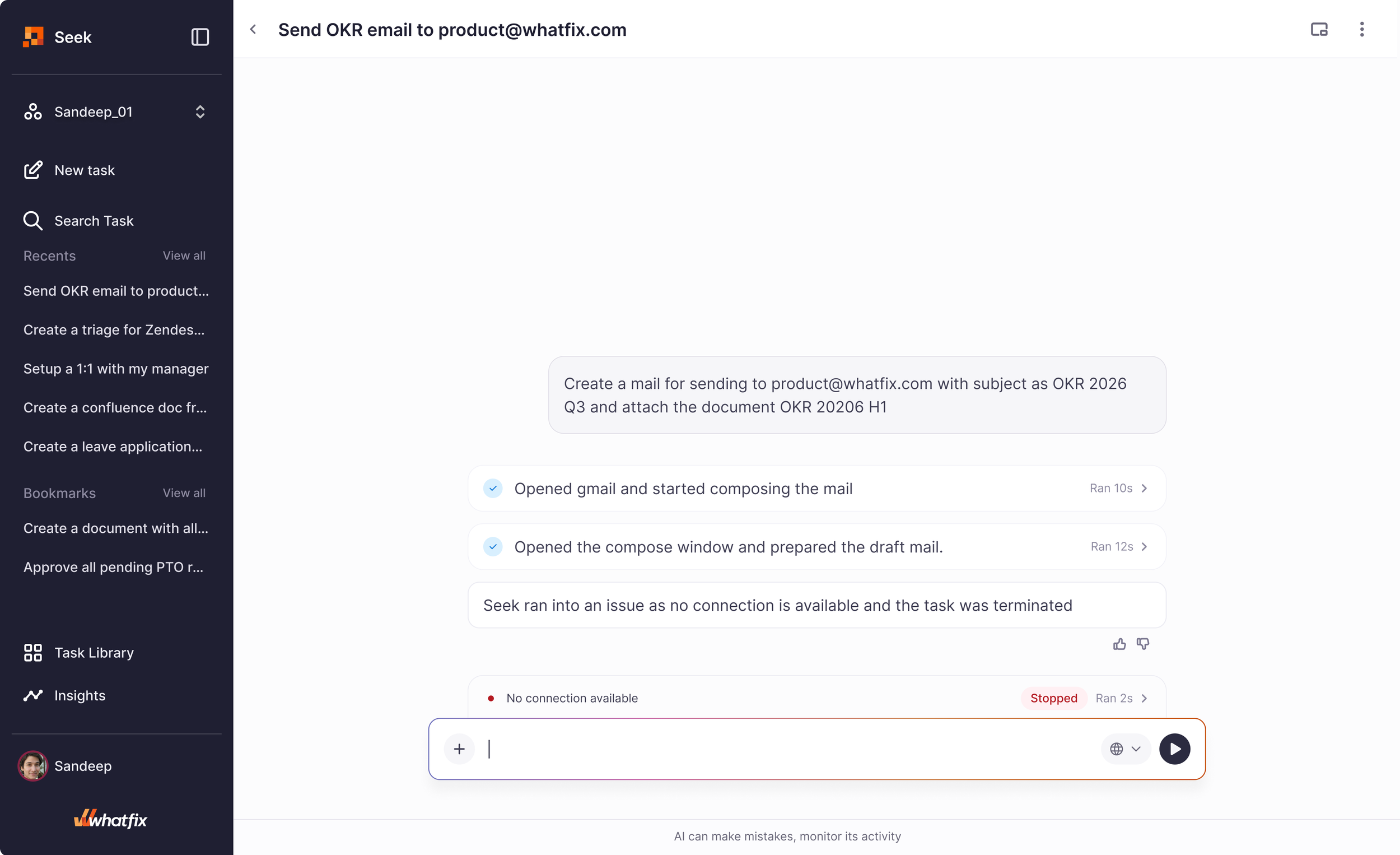The height and width of the screenshot is (855, 1400).
Task: Expand the Sandeep_01 workspace switcher
Action: (x=200, y=112)
